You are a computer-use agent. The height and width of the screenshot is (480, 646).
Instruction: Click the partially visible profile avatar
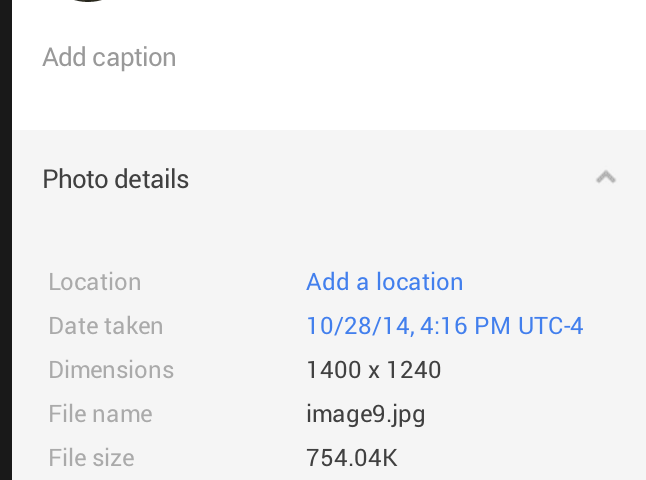point(88,1)
